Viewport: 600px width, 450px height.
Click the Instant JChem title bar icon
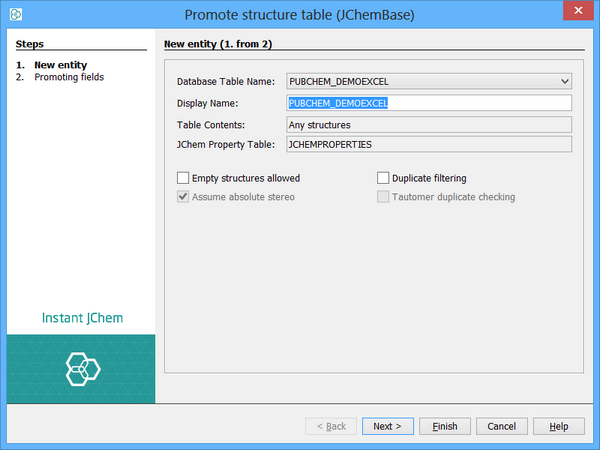click(x=16, y=15)
